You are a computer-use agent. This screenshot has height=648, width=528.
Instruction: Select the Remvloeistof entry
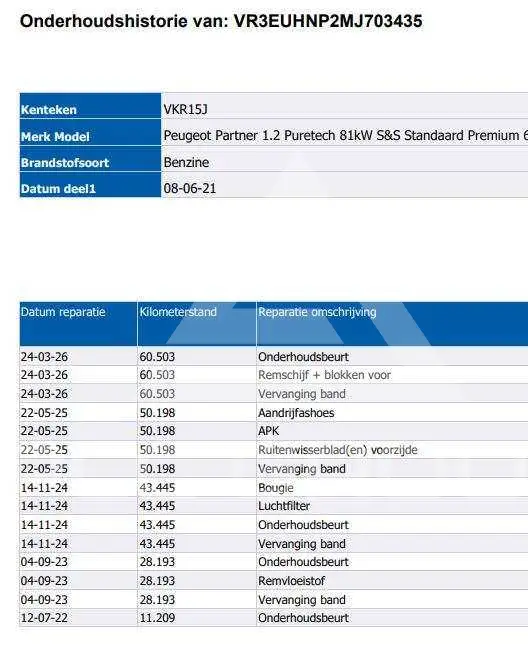291,581
